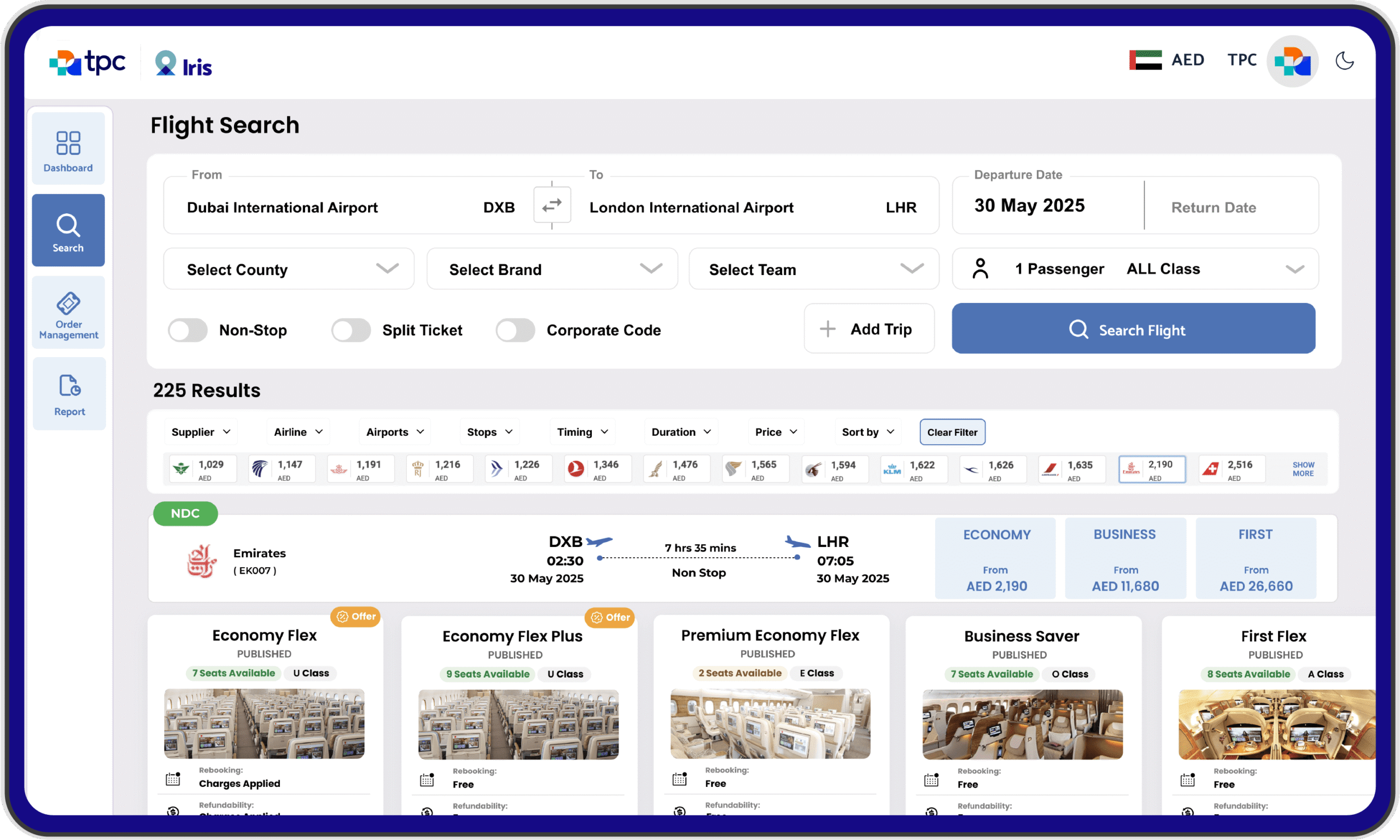
Task: Open the Dashboard sidebar icon
Action: [68, 144]
